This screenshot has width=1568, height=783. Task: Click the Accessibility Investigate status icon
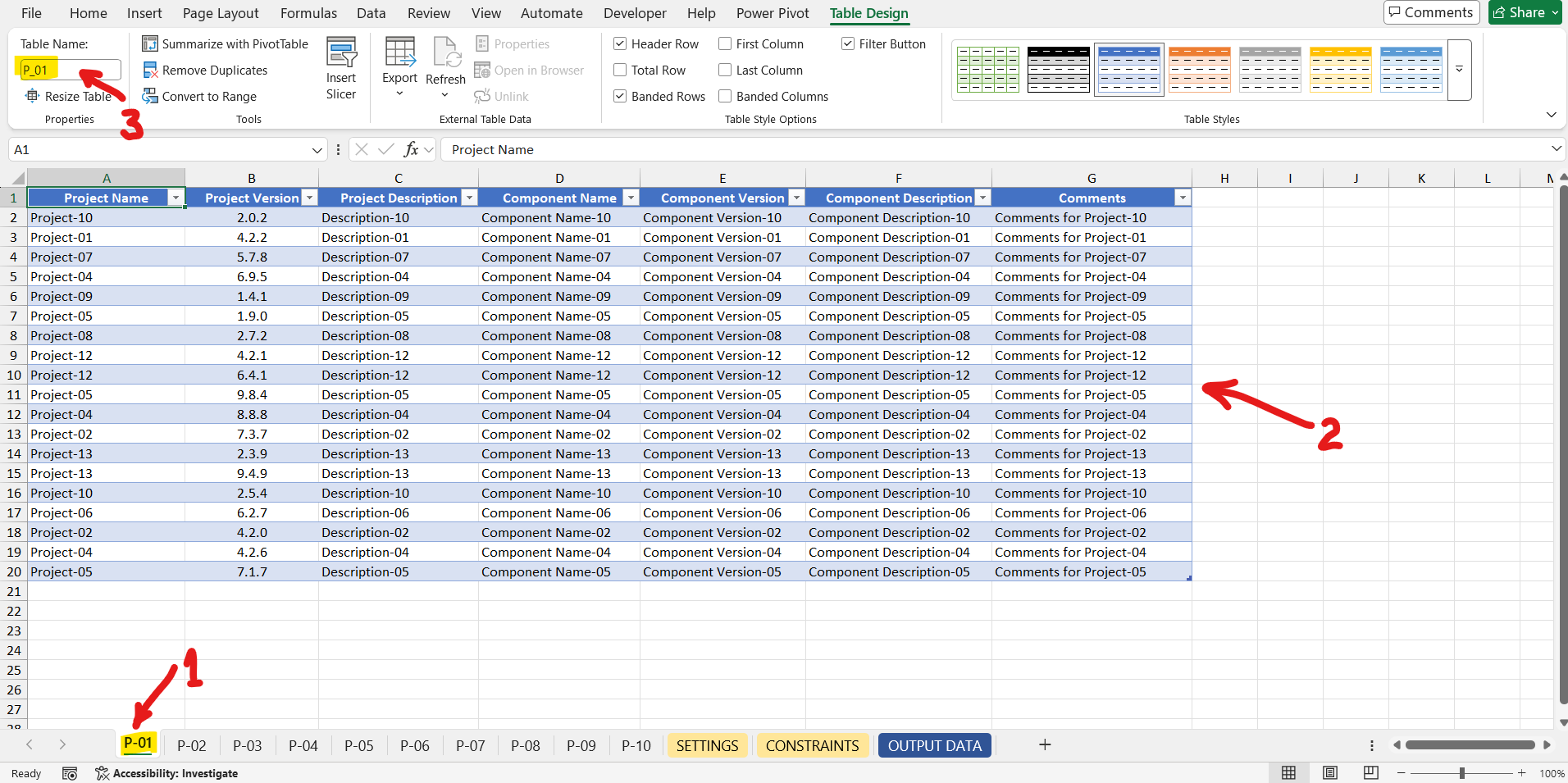tap(103, 773)
